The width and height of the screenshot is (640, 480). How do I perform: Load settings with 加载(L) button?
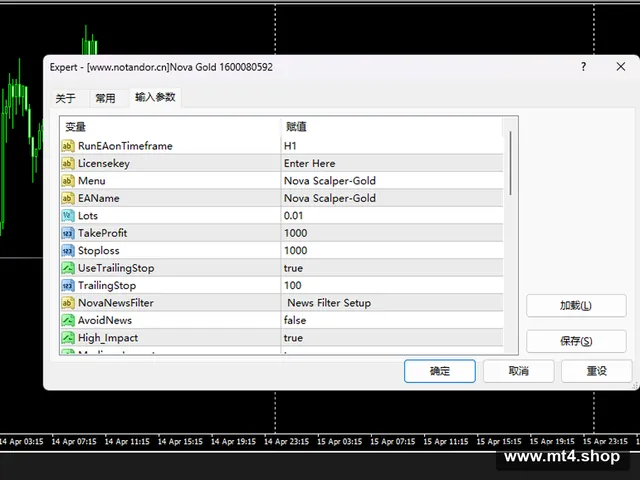coord(576,305)
